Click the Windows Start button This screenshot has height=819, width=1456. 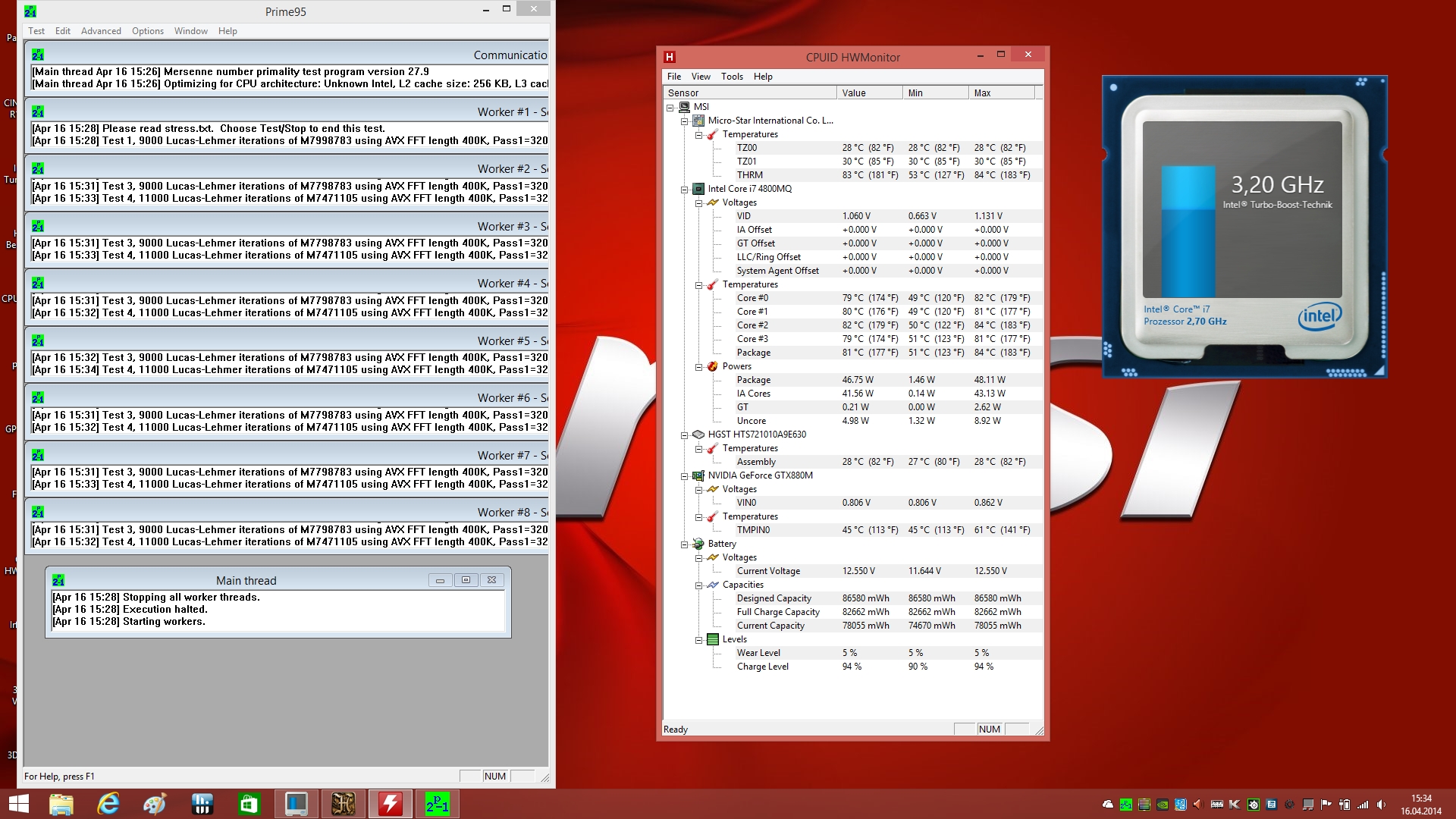(18, 804)
